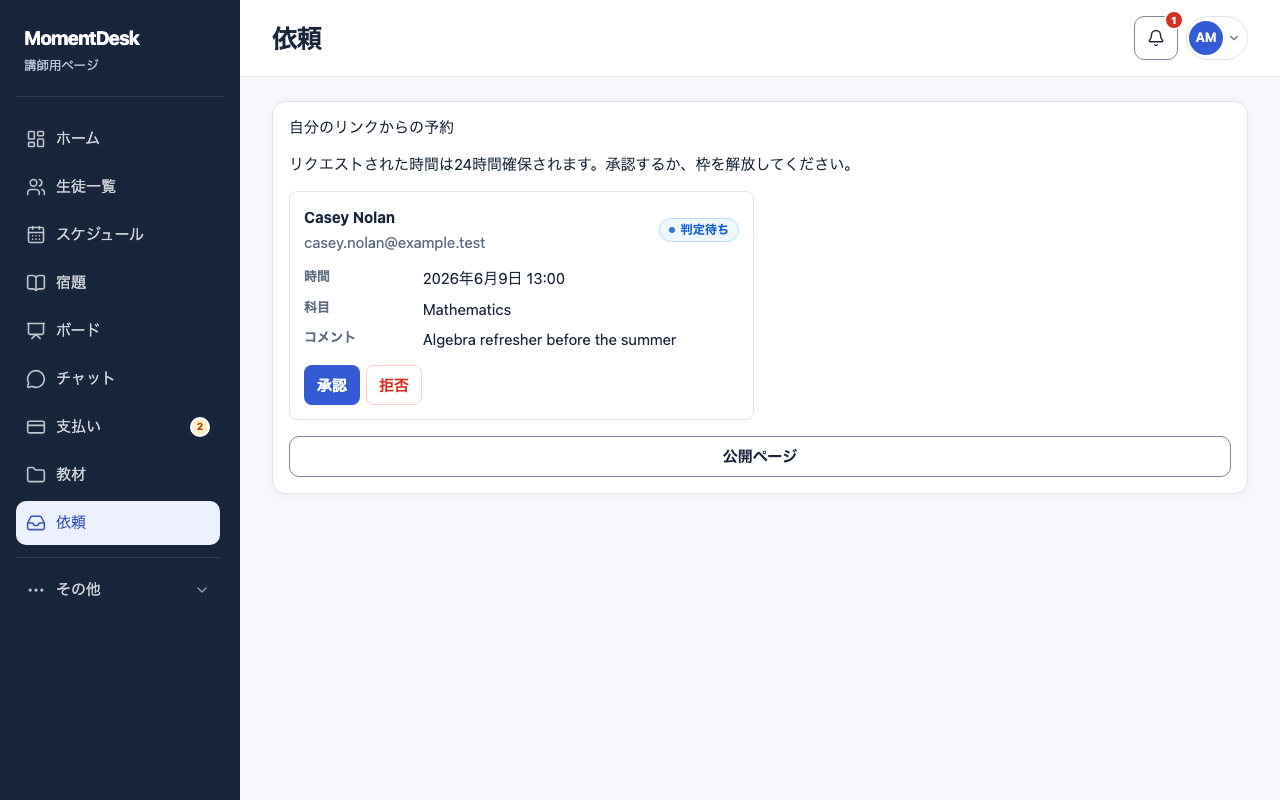Click the 講師用ページ subtitle
Screen dimensions: 1280x800
[61, 66]
